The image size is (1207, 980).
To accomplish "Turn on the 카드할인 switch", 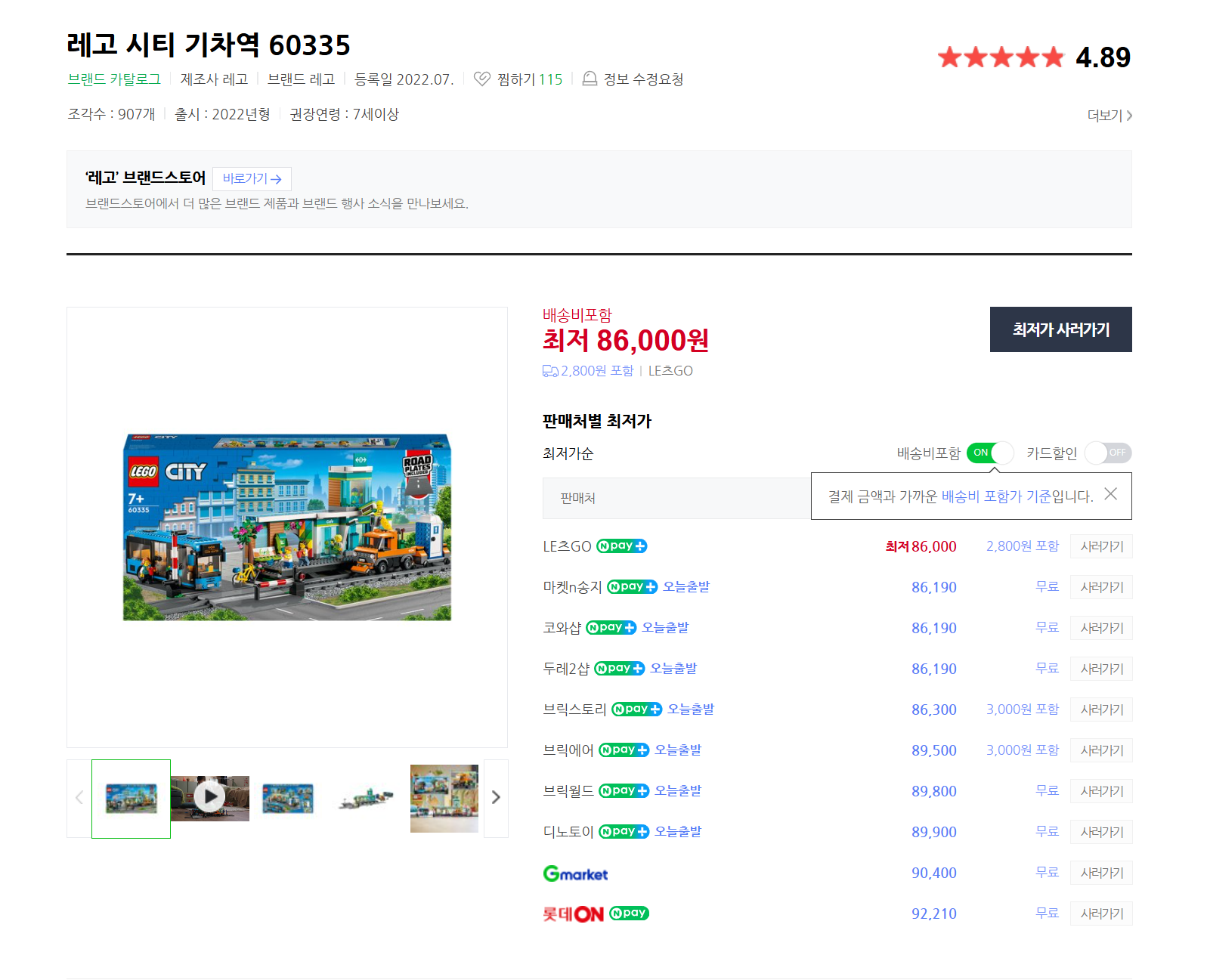I will 1108,453.
